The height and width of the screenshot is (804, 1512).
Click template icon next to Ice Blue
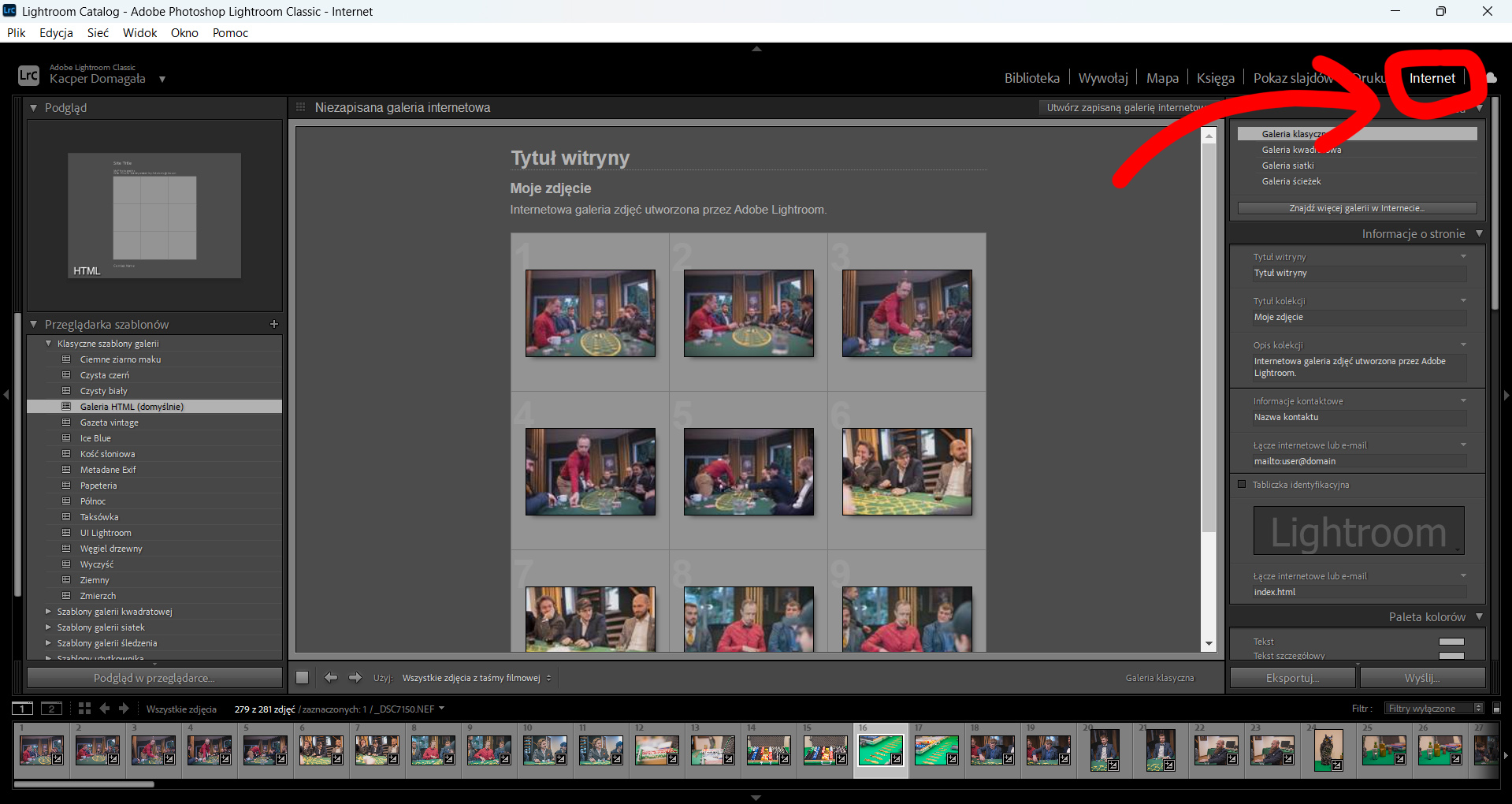coord(66,438)
